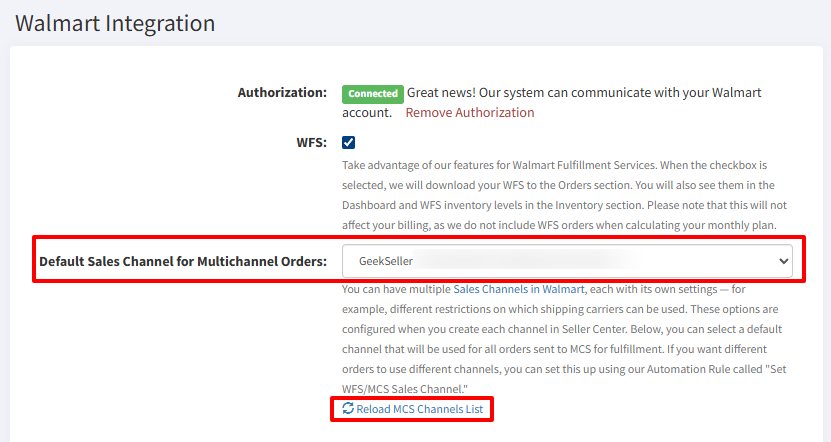Click the Walmart Integration page heading
831x442 pixels.
point(115,21)
